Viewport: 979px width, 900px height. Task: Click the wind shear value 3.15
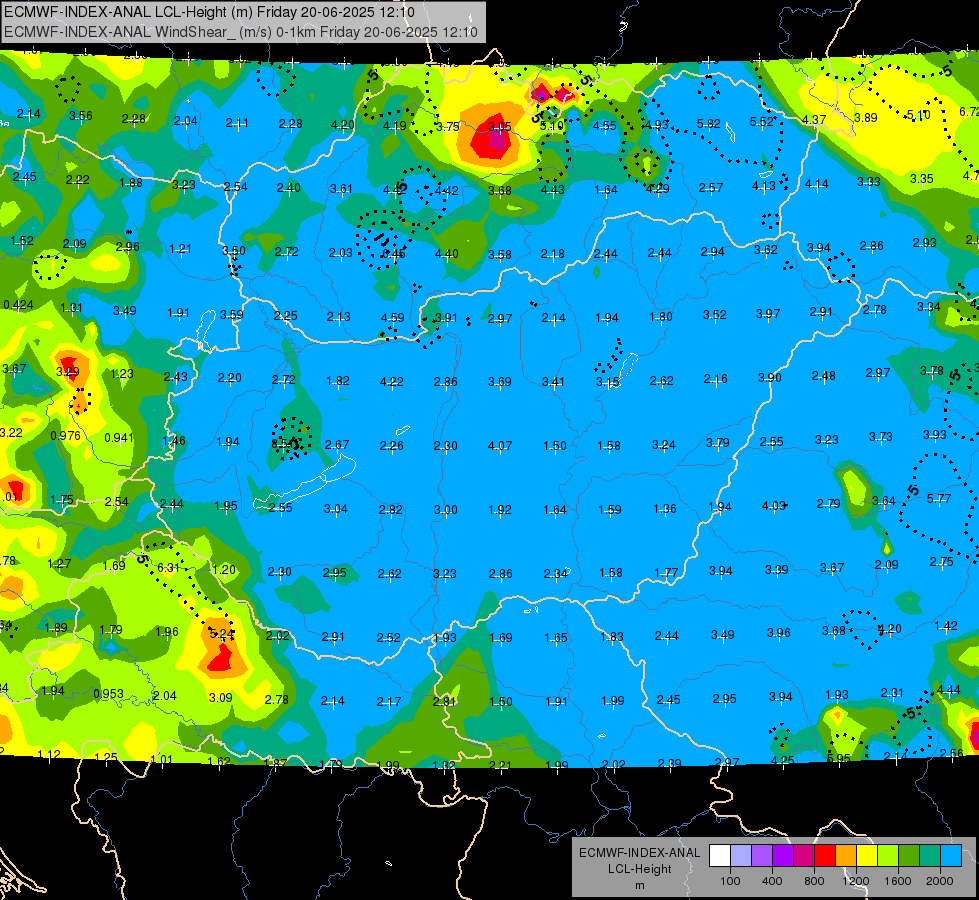tap(608, 382)
